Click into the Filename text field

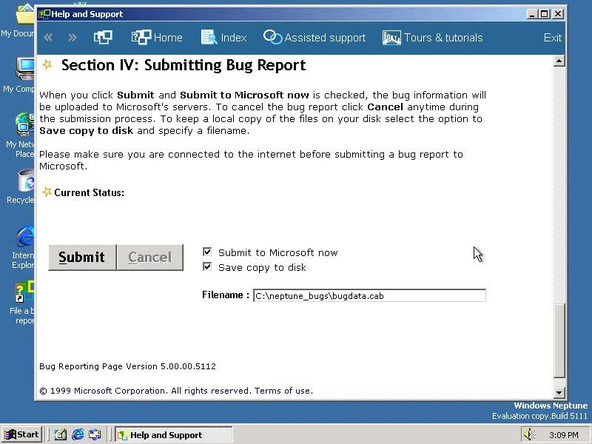pyautogui.click(x=369, y=295)
